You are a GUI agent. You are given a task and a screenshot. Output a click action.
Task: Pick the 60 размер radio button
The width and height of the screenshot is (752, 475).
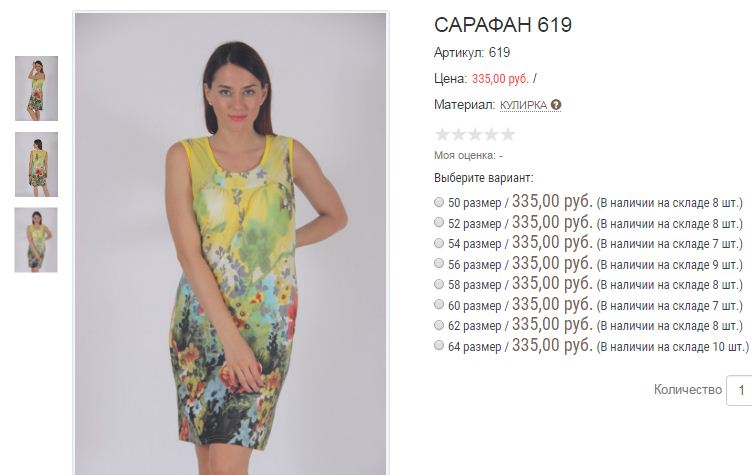[x=439, y=305]
